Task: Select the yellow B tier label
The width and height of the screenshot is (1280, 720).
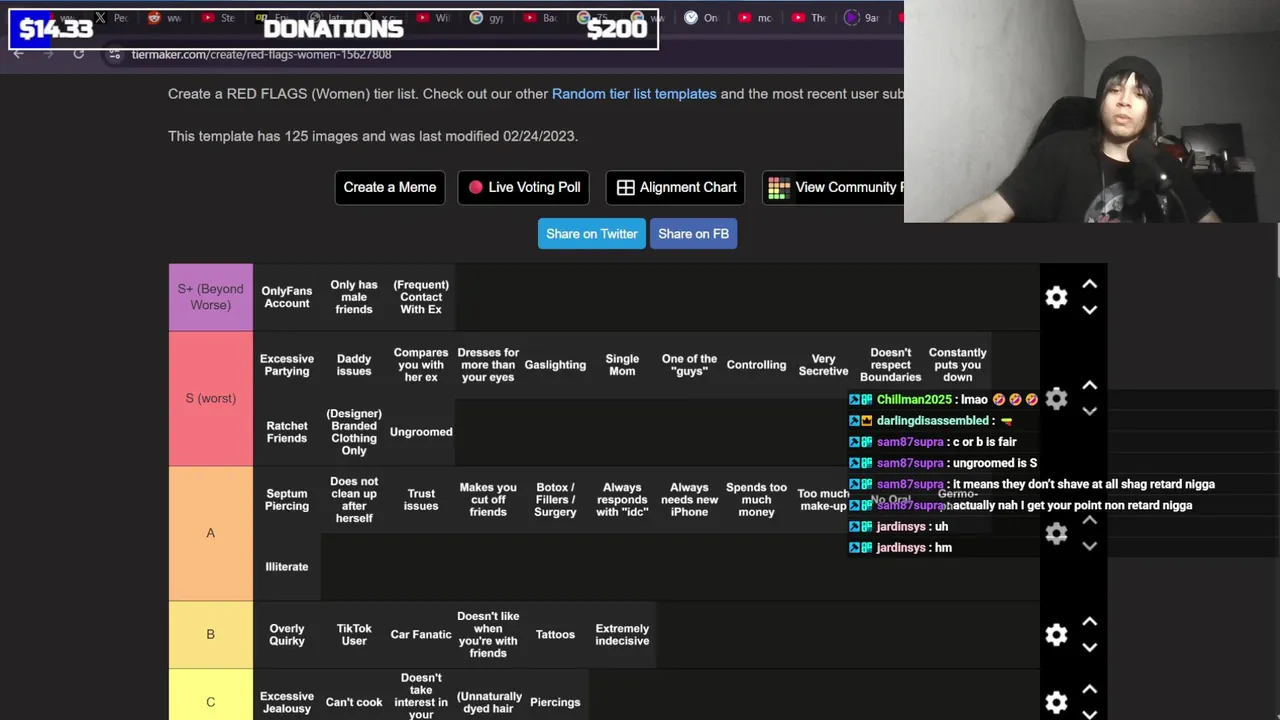Action: tap(210, 634)
